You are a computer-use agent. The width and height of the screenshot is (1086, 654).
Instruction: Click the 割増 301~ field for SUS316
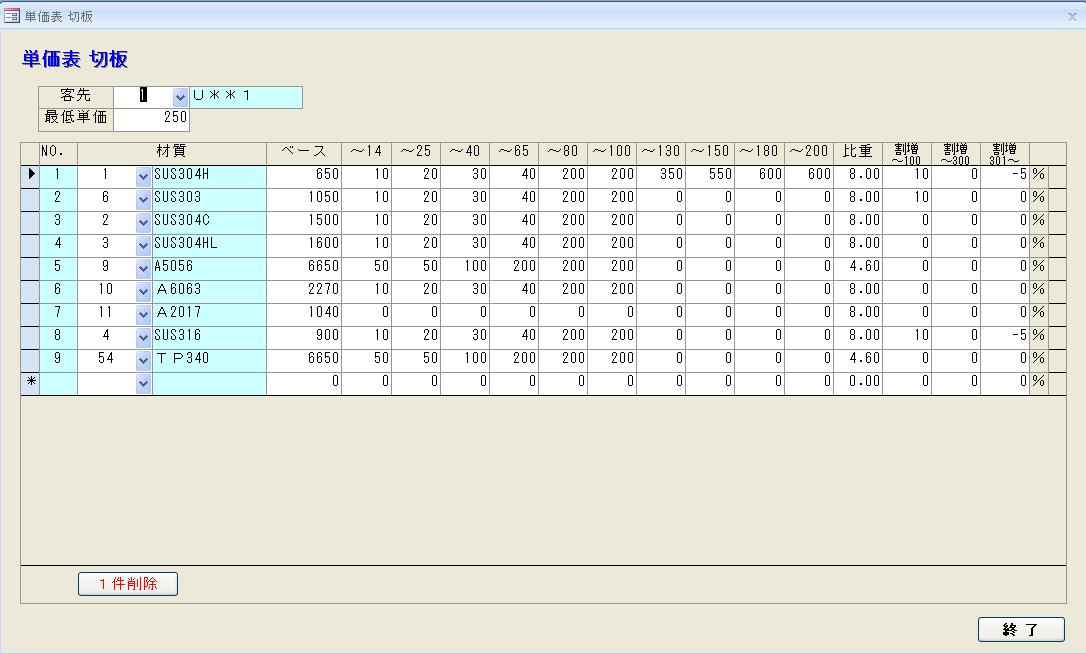point(1004,336)
